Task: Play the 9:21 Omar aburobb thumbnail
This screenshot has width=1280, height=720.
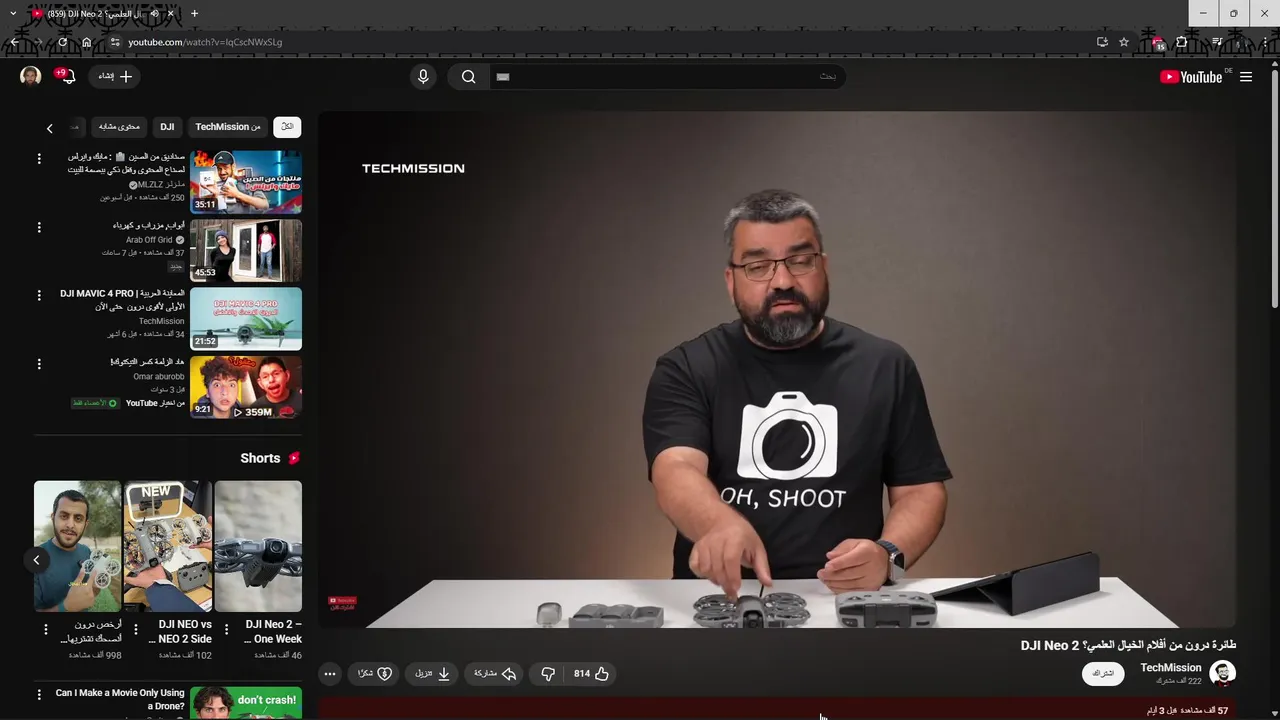Action: point(246,387)
